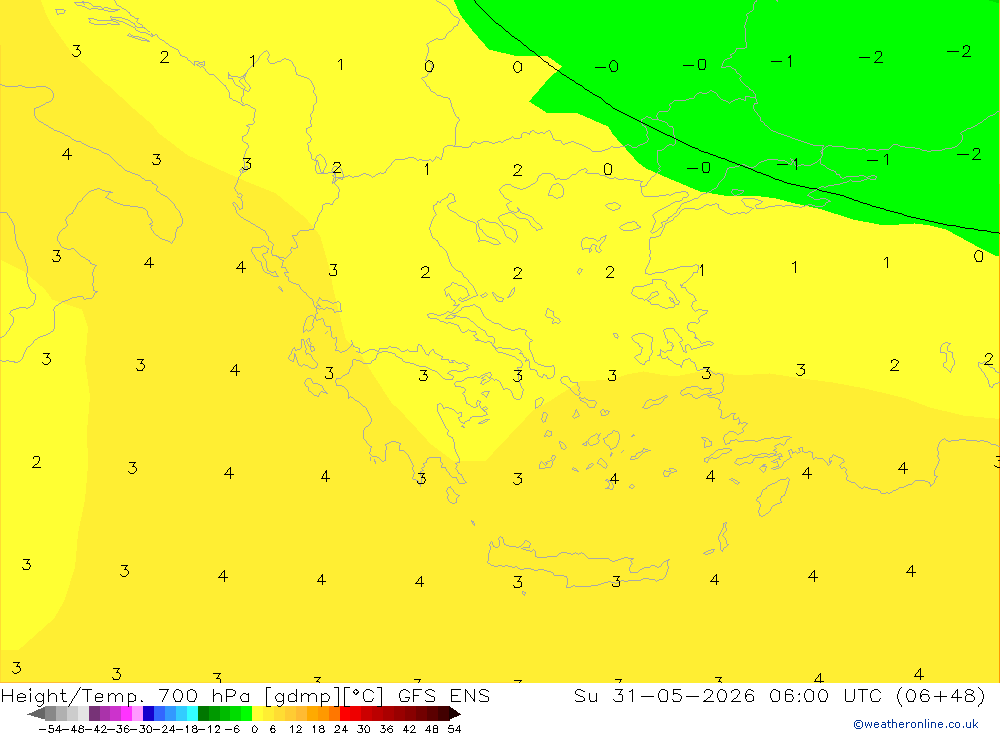This screenshot has width=1000, height=733.
Task: Click the '-6' legend scale label
Action: [232, 729]
